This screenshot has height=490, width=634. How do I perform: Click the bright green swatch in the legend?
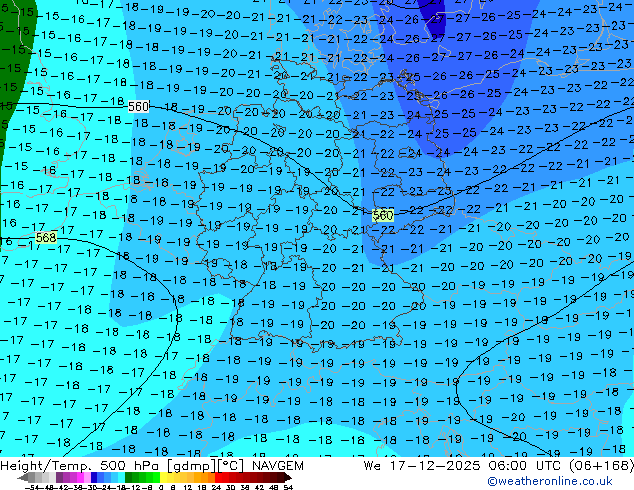tap(156, 478)
